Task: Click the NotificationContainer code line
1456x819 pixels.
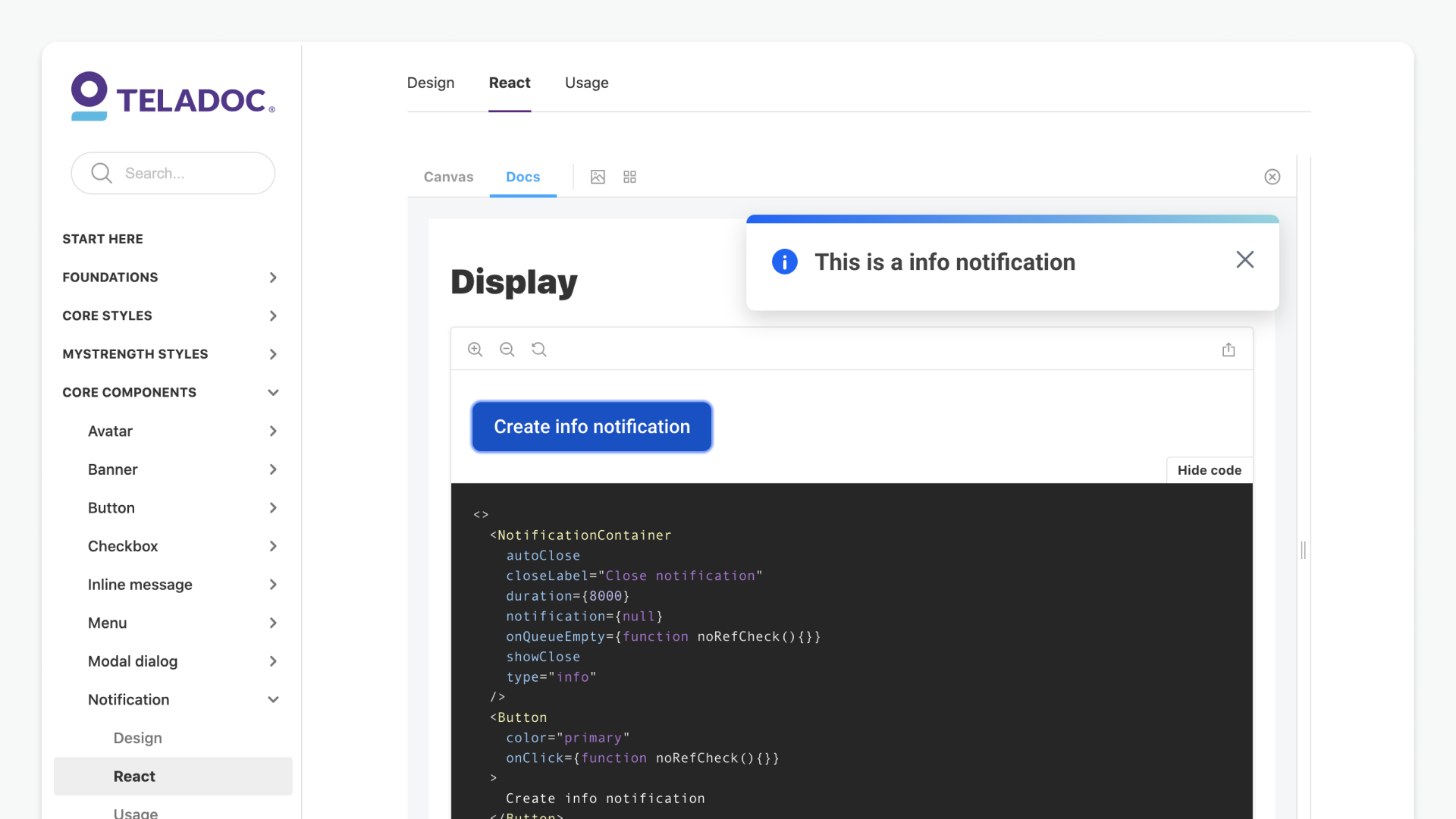Action: (x=580, y=535)
